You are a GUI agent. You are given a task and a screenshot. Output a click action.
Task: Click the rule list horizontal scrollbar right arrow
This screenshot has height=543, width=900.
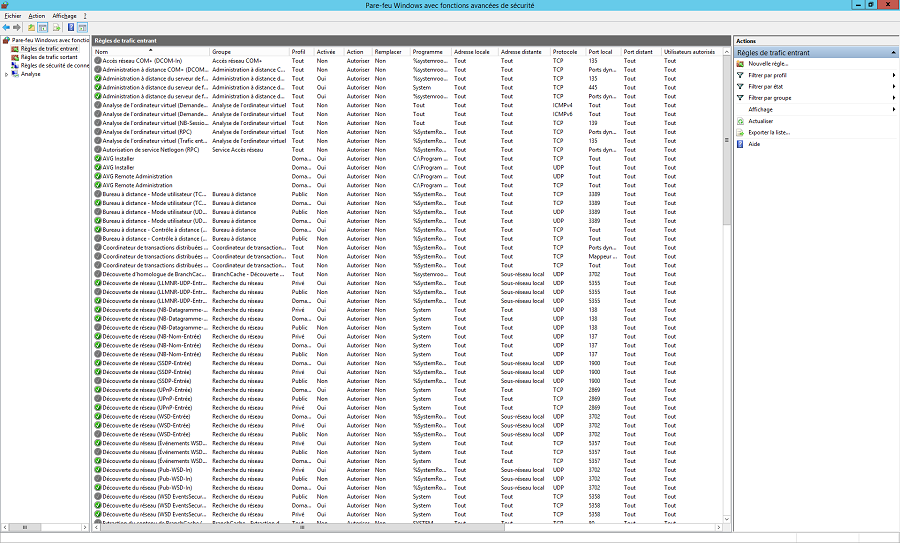(718, 527)
